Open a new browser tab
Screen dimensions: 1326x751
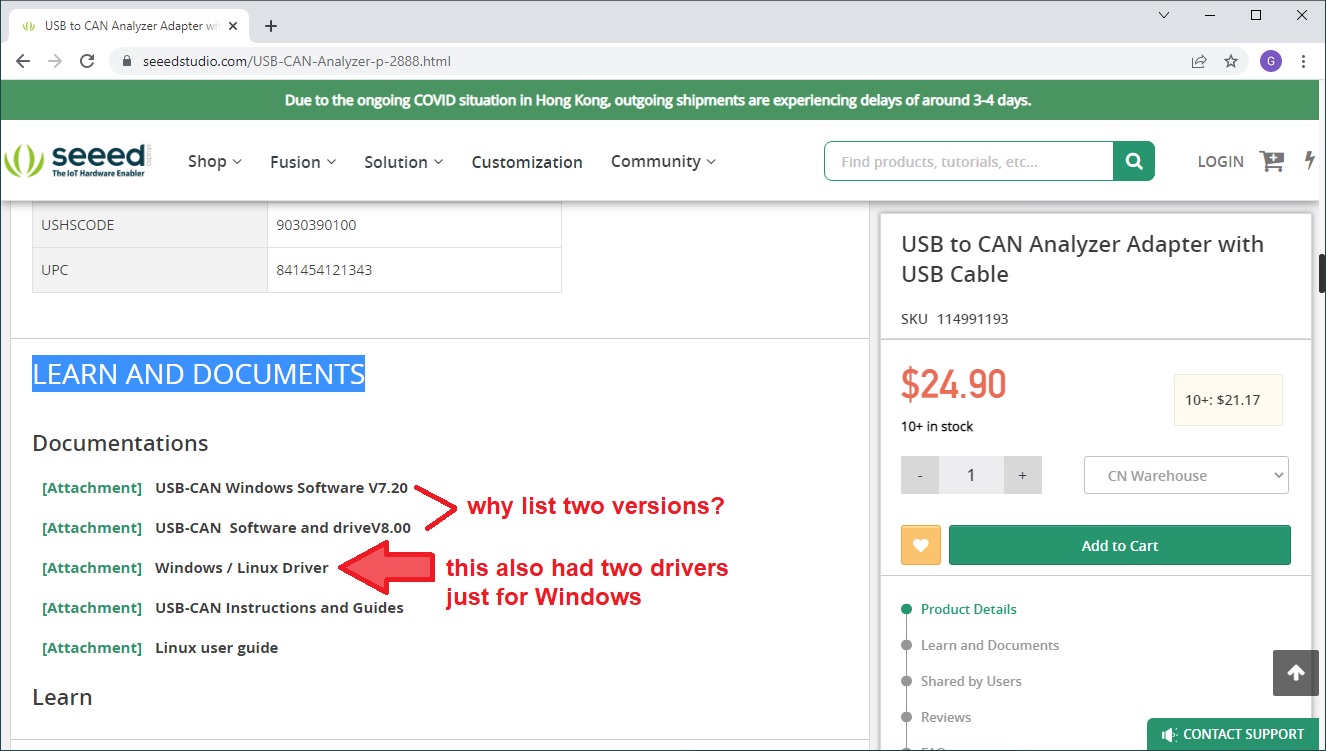click(270, 26)
